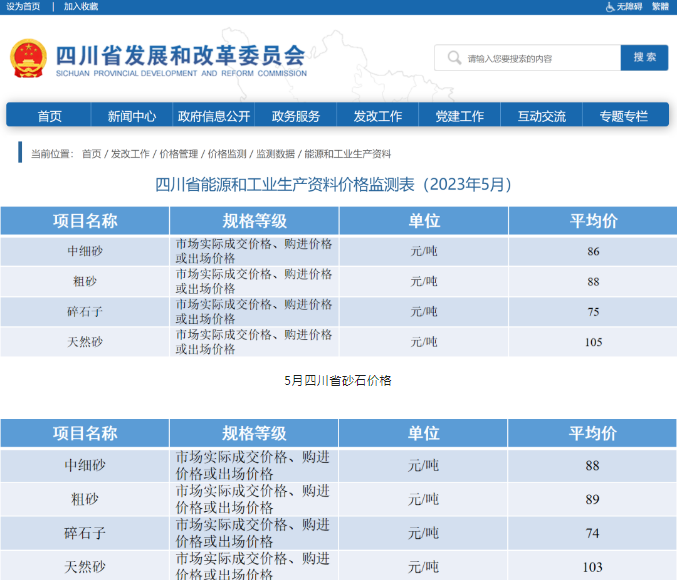Open the 党建工作 navigation item
The image size is (678, 580).
pyautogui.click(x=459, y=116)
